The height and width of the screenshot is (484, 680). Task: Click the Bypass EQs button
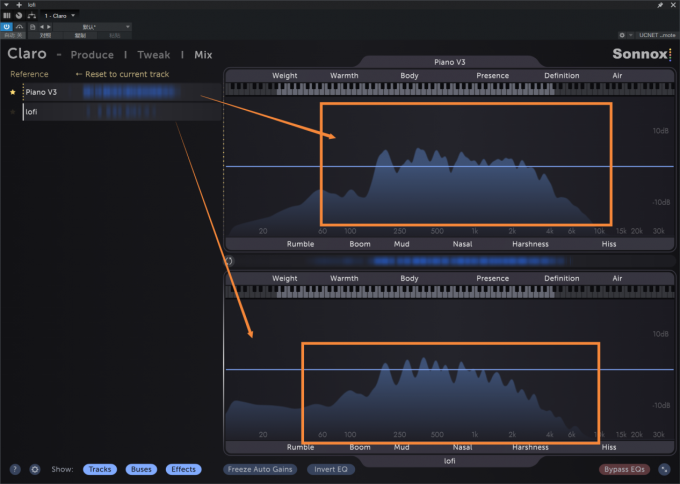click(x=624, y=469)
